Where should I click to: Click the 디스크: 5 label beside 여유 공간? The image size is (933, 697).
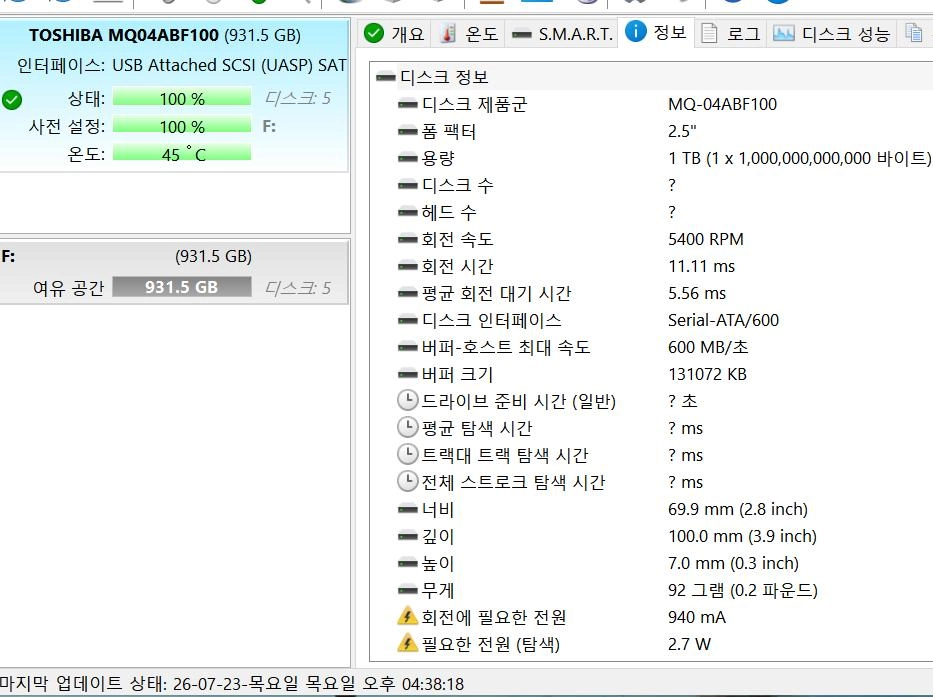click(297, 288)
